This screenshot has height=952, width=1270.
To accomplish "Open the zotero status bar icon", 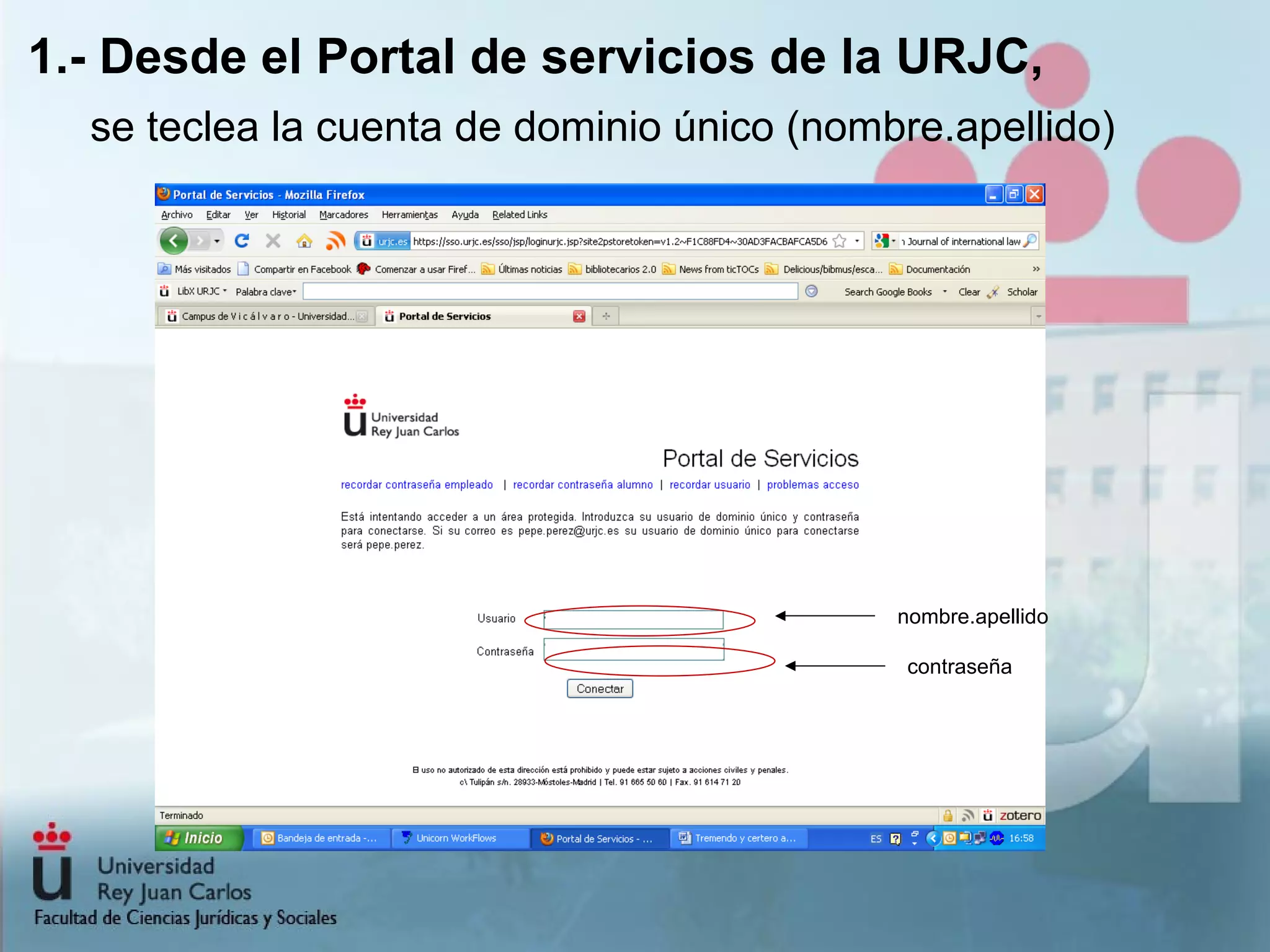I will [1019, 816].
